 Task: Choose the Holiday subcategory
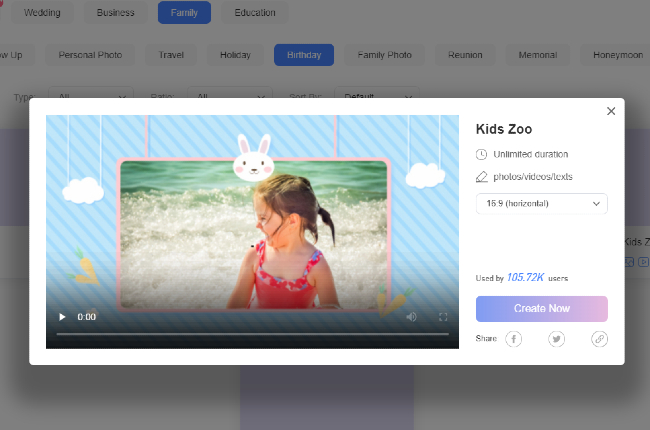click(235, 55)
